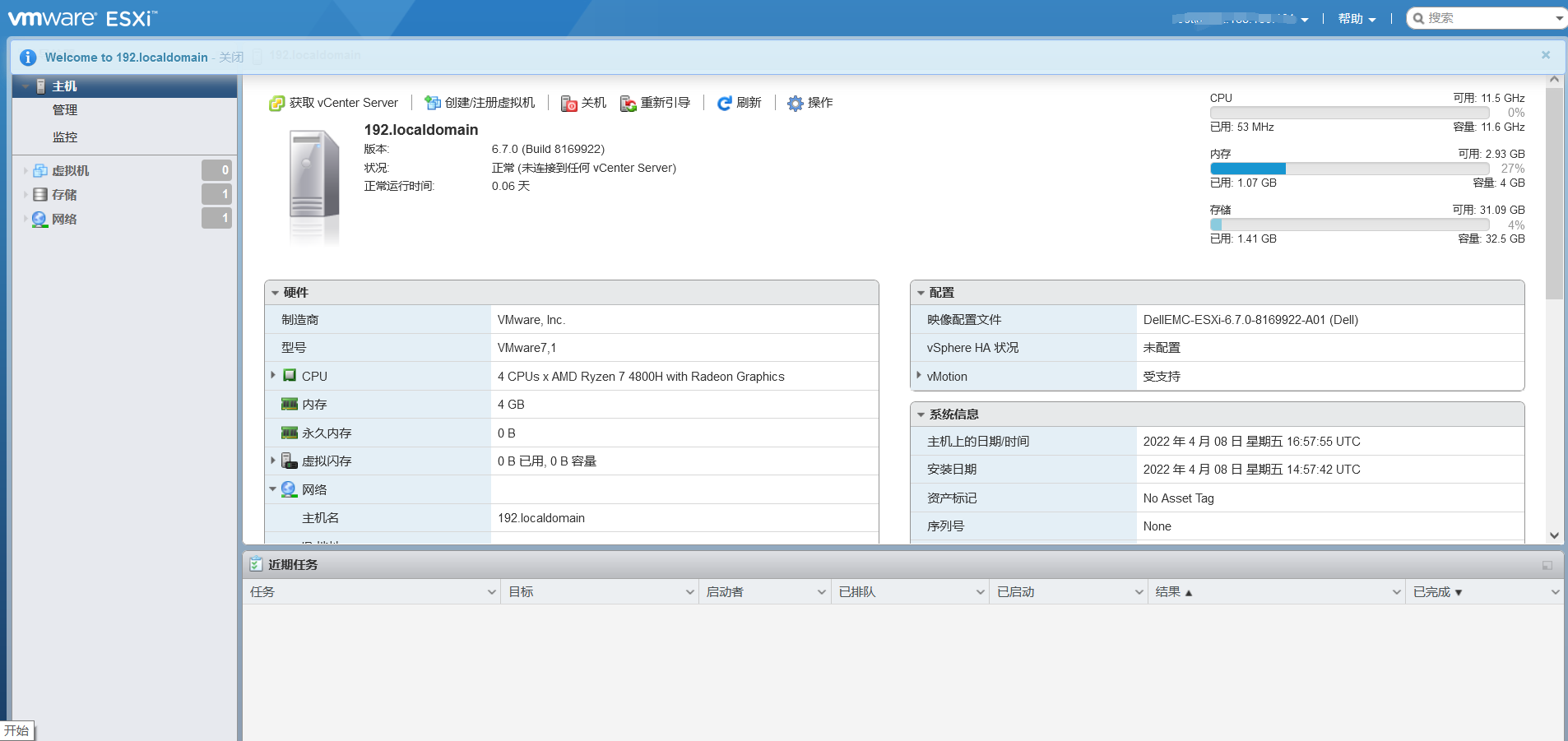Click the scrollbar down arrow
Screen dimensions: 1568x741
pyautogui.click(x=1554, y=535)
